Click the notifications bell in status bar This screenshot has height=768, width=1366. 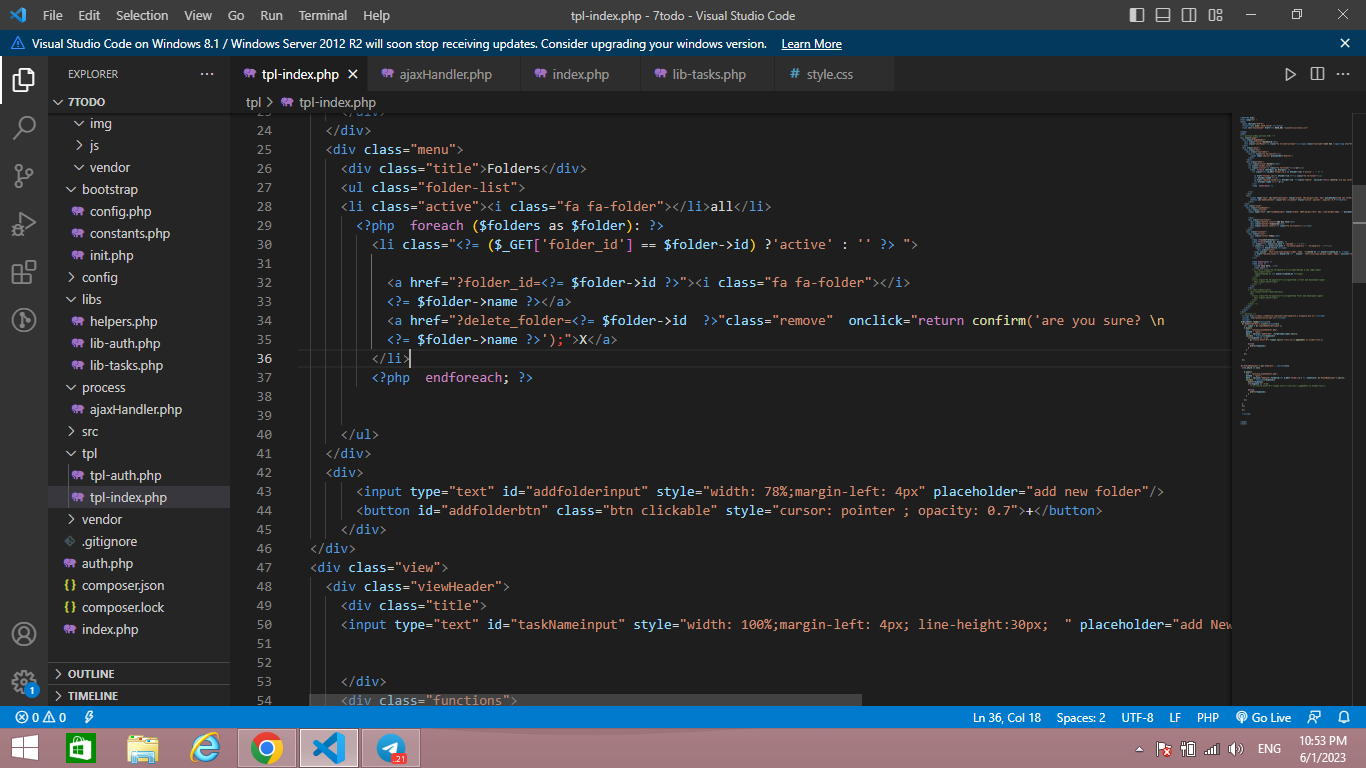1346,717
